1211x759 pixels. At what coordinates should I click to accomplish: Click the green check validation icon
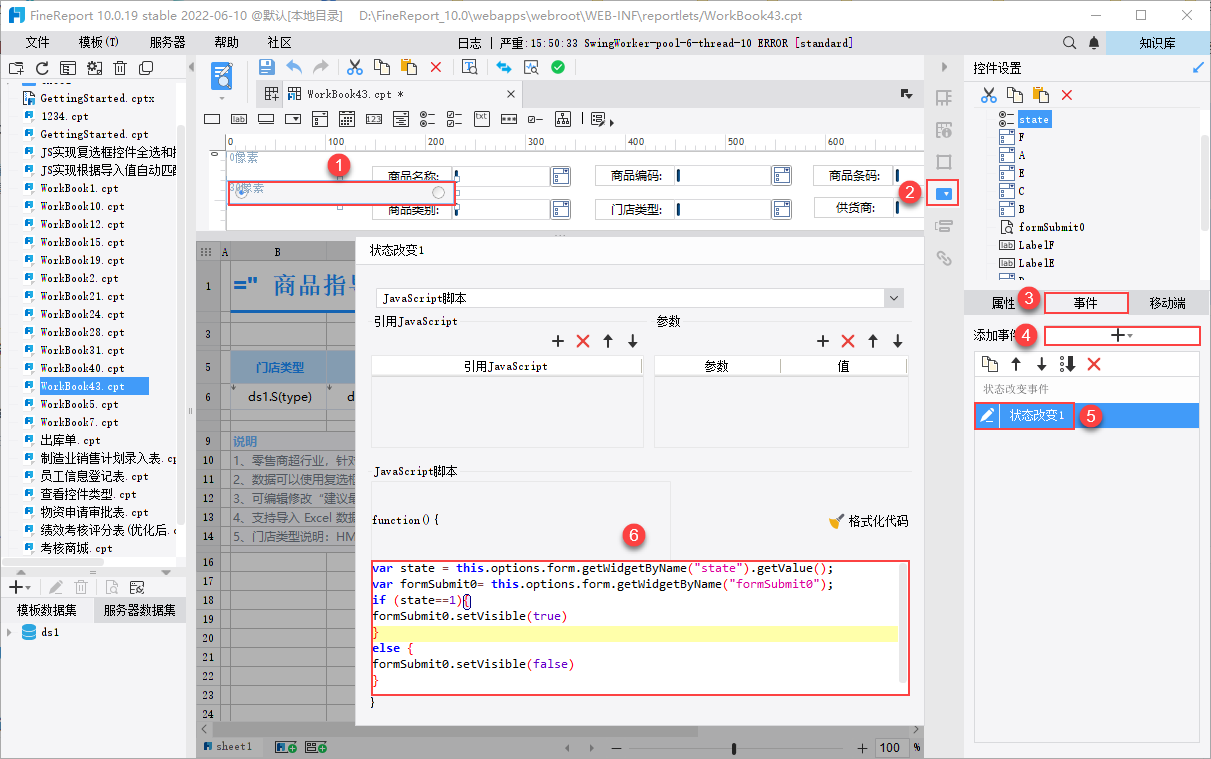click(558, 67)
